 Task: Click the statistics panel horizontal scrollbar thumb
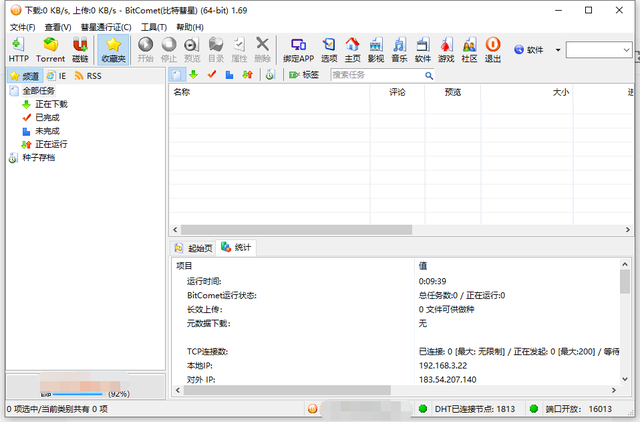coord(287,390)
